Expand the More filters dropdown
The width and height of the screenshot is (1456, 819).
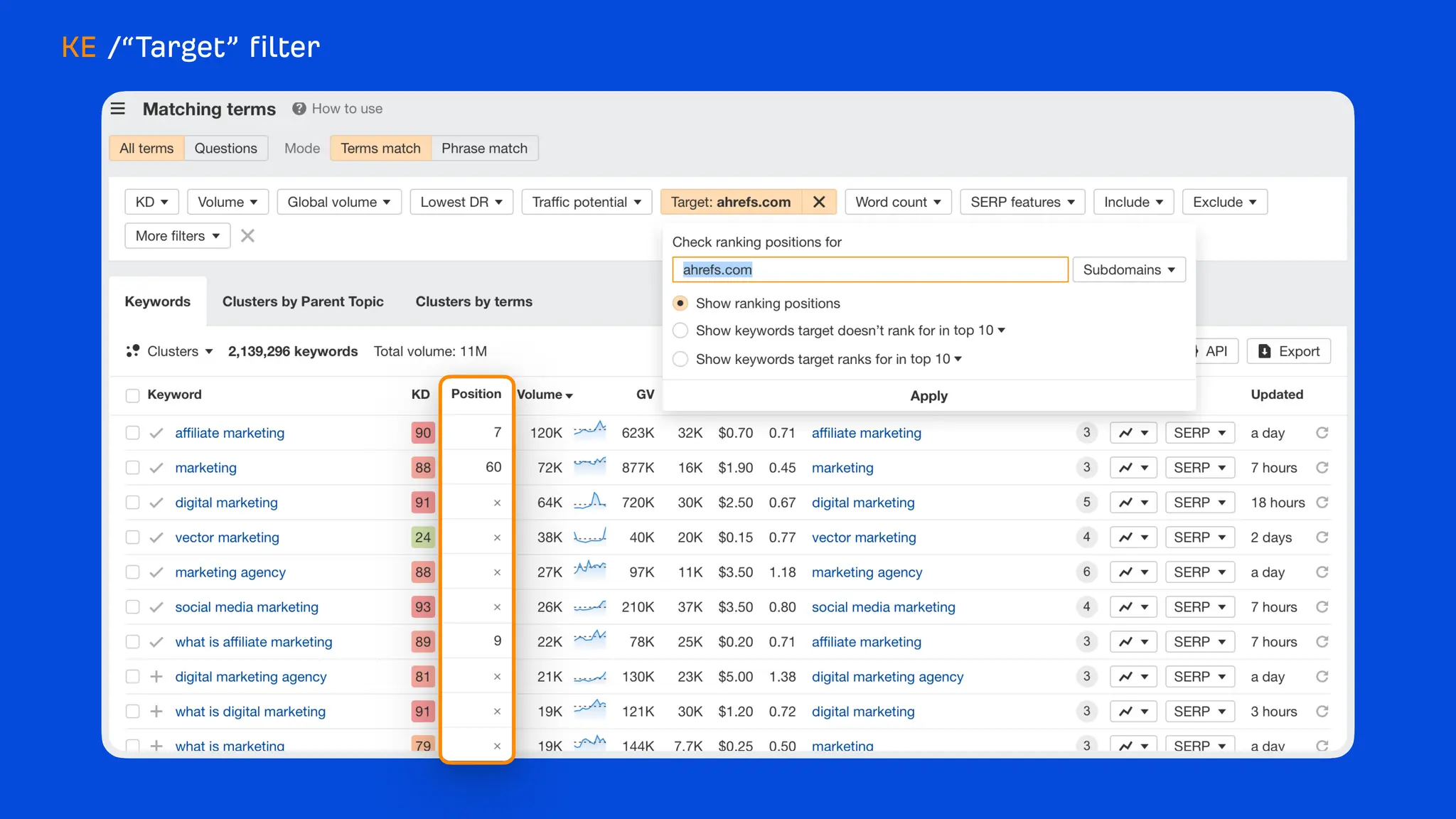coord(178,236)
